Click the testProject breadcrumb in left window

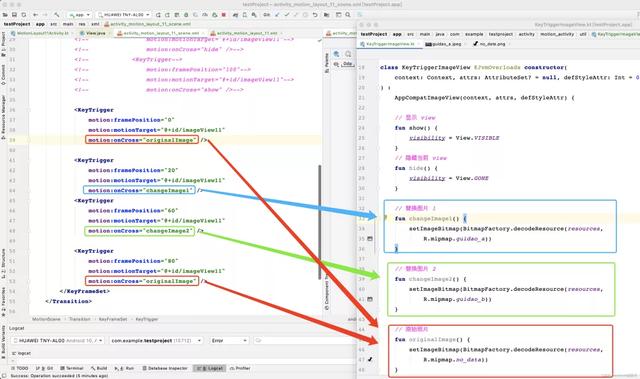(17, 24)
